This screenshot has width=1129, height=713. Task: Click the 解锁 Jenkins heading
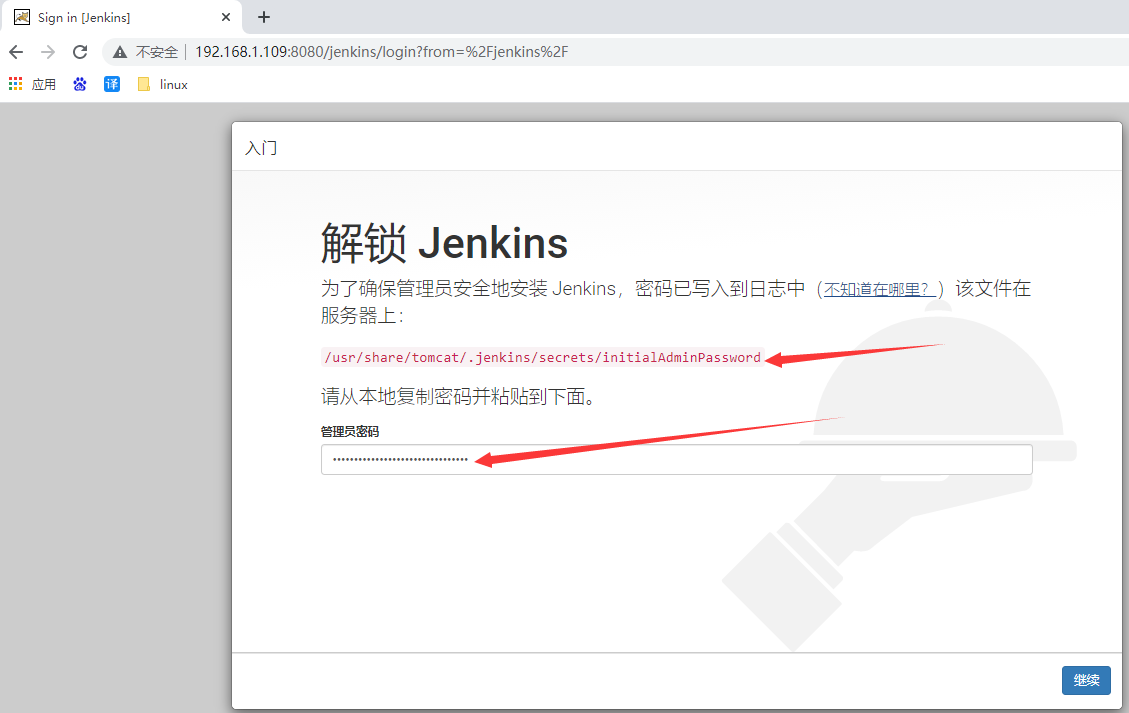point(444,243)
